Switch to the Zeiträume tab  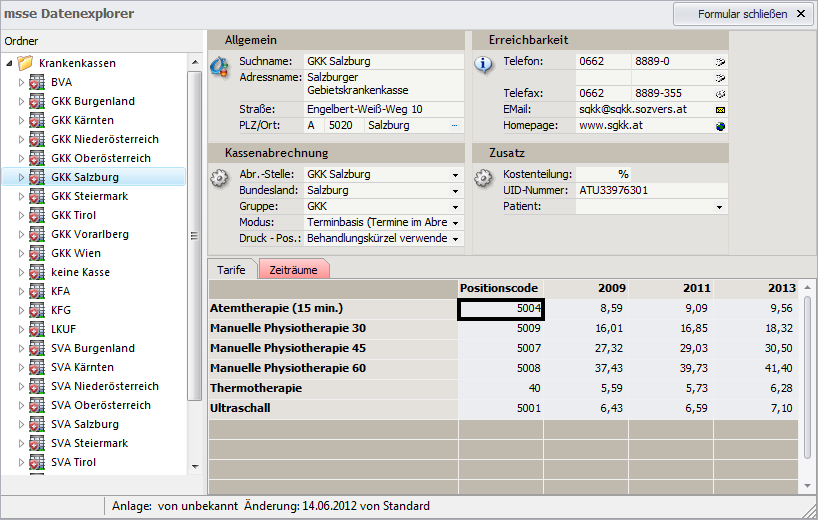(293, 270)
